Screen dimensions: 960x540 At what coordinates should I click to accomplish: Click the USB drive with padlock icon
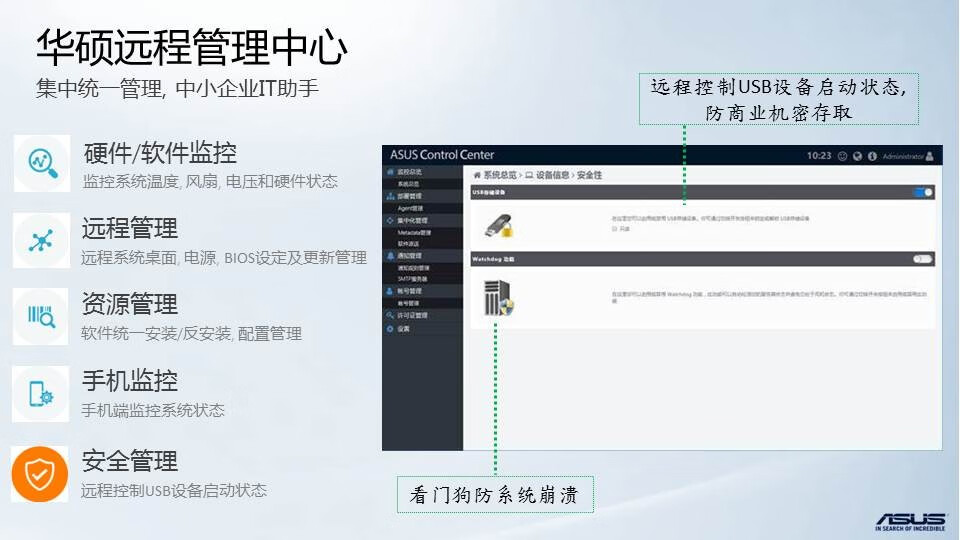pos(499,226)
